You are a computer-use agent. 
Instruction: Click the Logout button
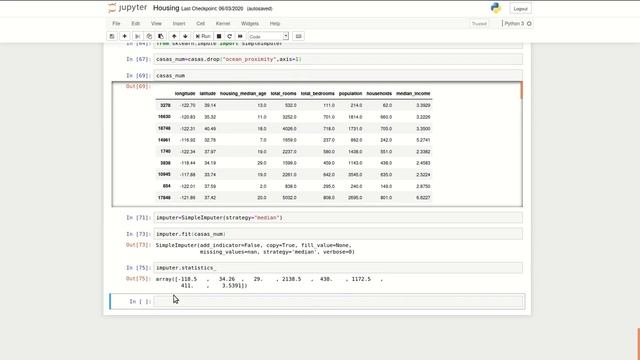pyautogui.click(x=520, y=9)
